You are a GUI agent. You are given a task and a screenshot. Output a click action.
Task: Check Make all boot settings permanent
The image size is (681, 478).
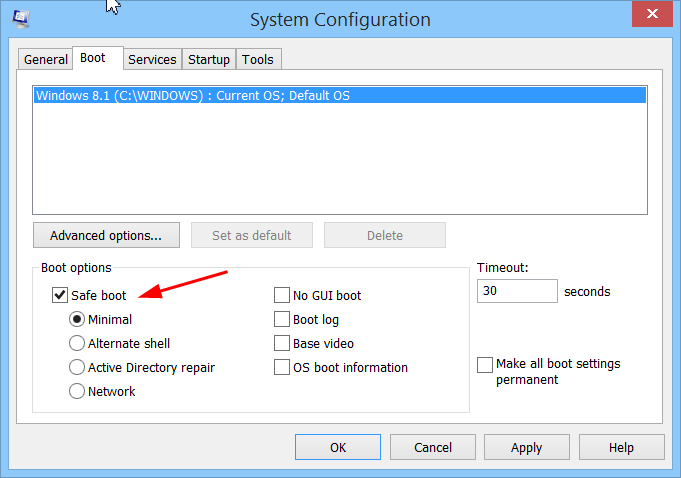coord(485,364)
